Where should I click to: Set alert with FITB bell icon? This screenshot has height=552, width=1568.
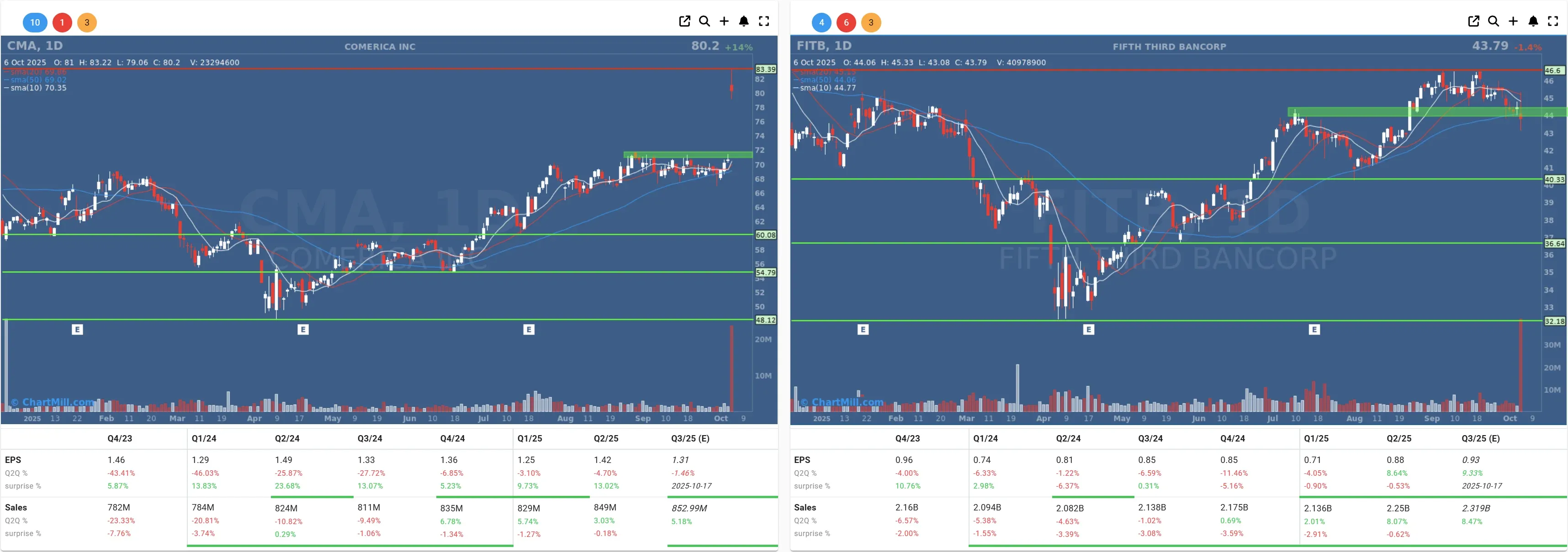point(1533,21)
